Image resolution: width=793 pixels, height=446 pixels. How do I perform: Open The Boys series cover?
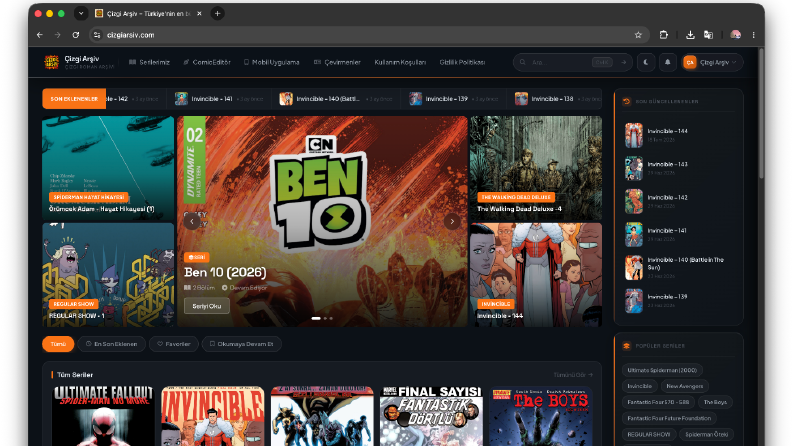pos(540,416)
